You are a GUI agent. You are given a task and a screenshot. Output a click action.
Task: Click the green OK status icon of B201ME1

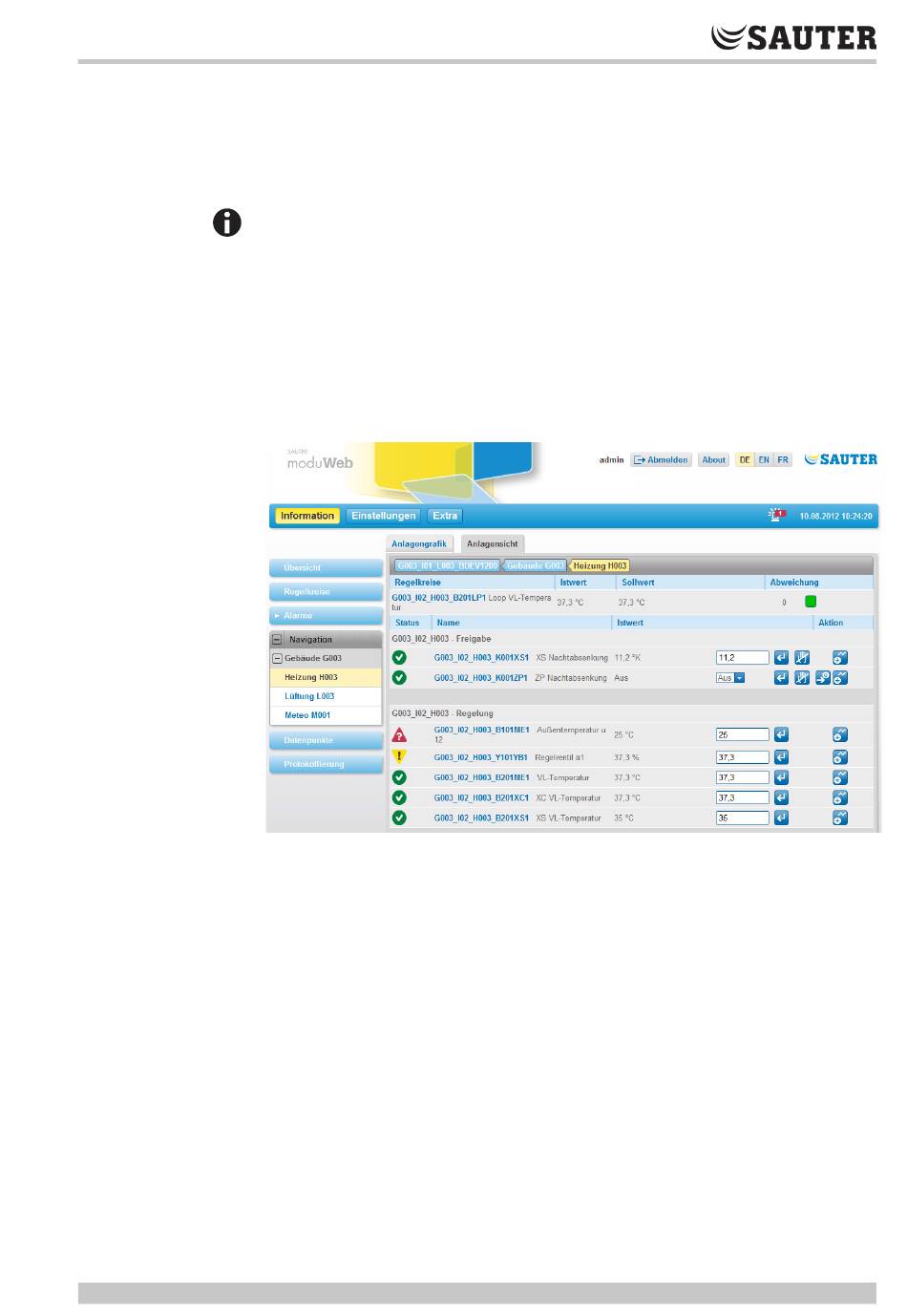pos(400,777)
